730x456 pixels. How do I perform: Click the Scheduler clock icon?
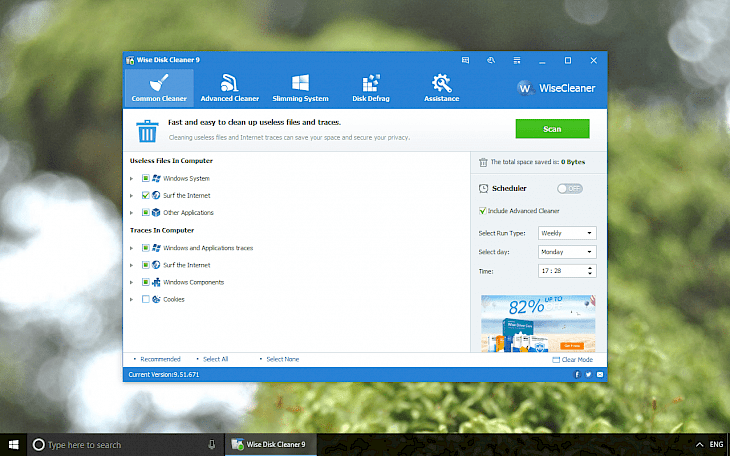point(483,189)
